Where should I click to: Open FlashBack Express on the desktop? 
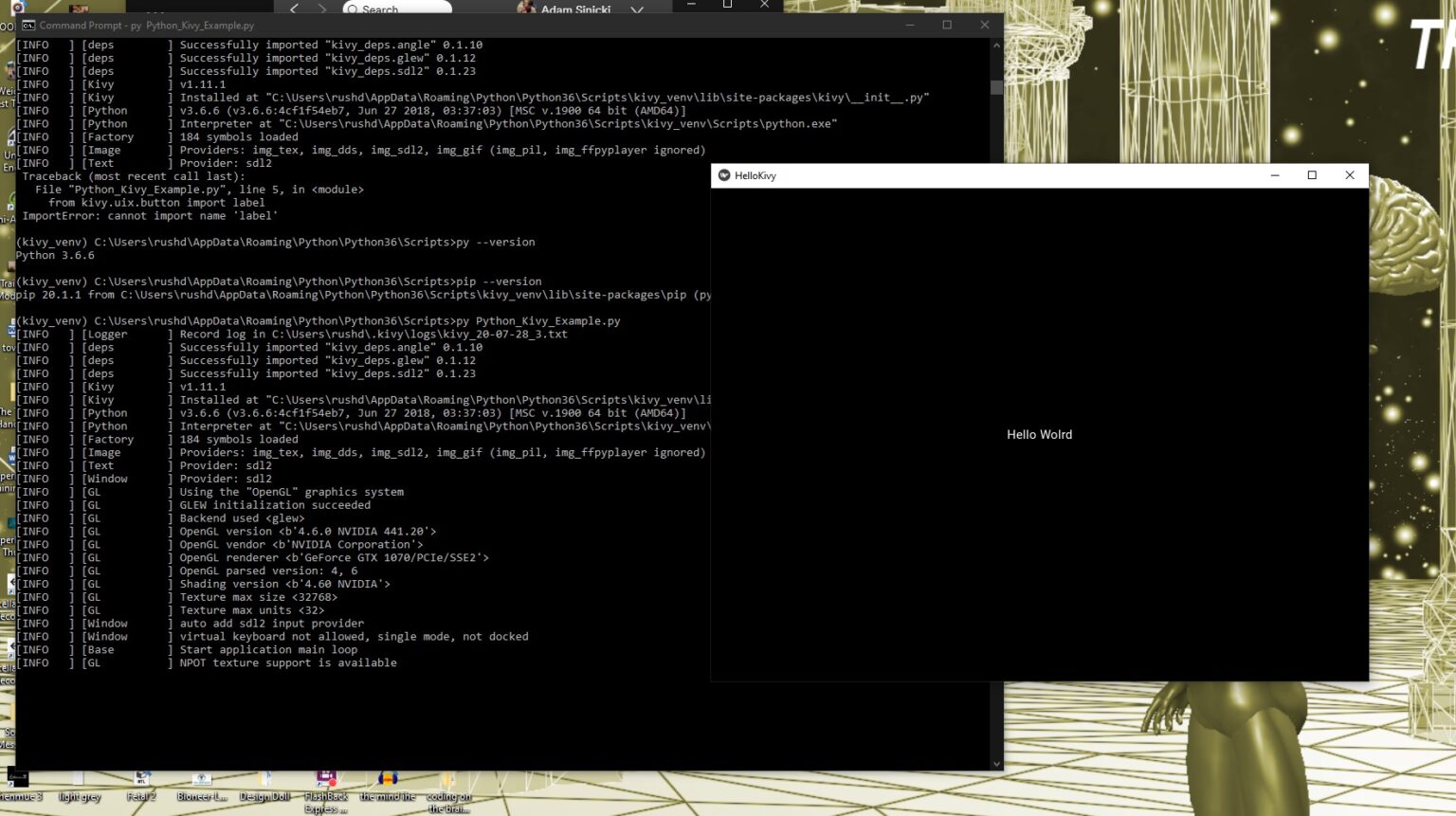(325, 785)
